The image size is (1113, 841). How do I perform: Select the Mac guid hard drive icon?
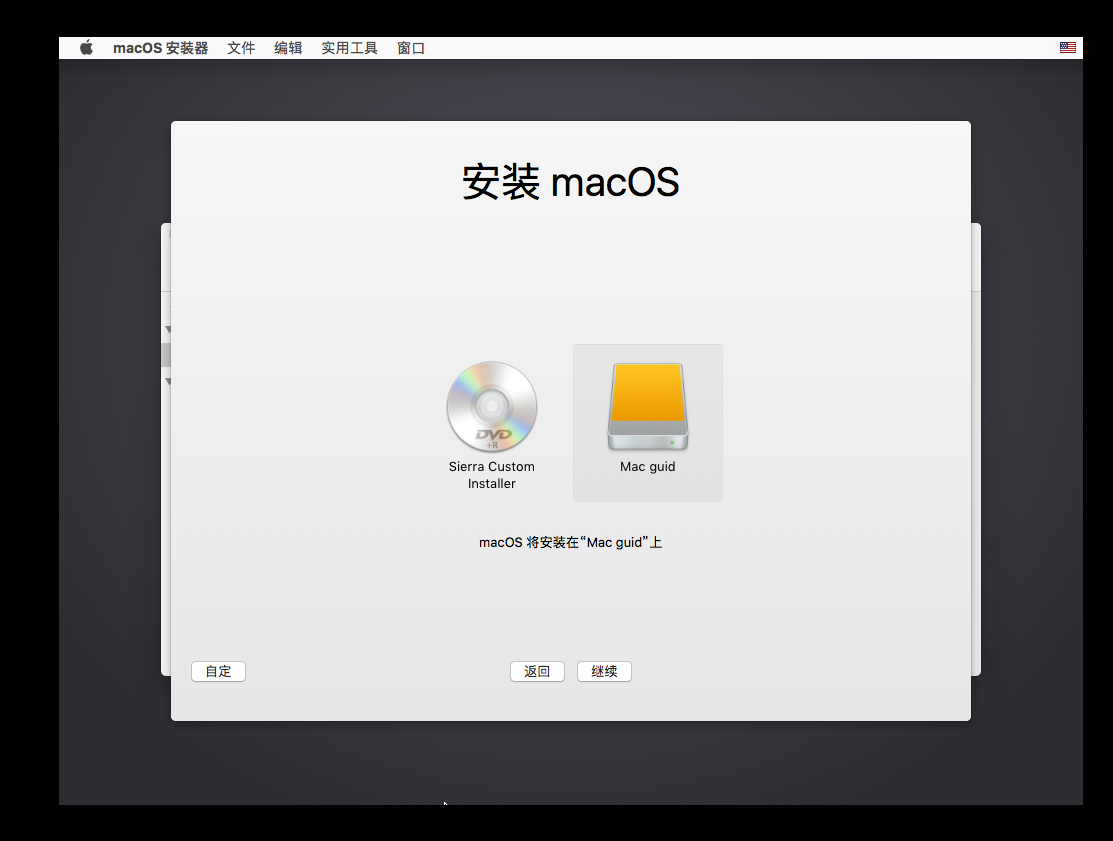pos(647,407)
